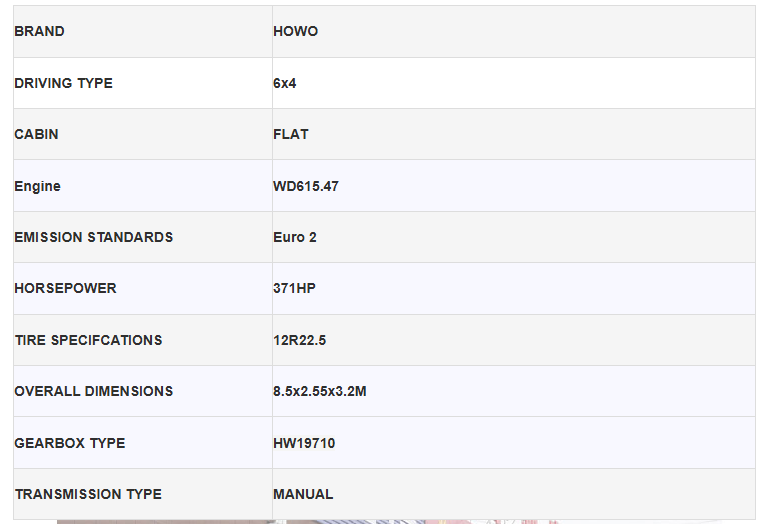The width and height of the screenshot is (761, 524).
Task: Select the HW19710 gearbox value
Action: pyautogui.click(x=304, y=443)
